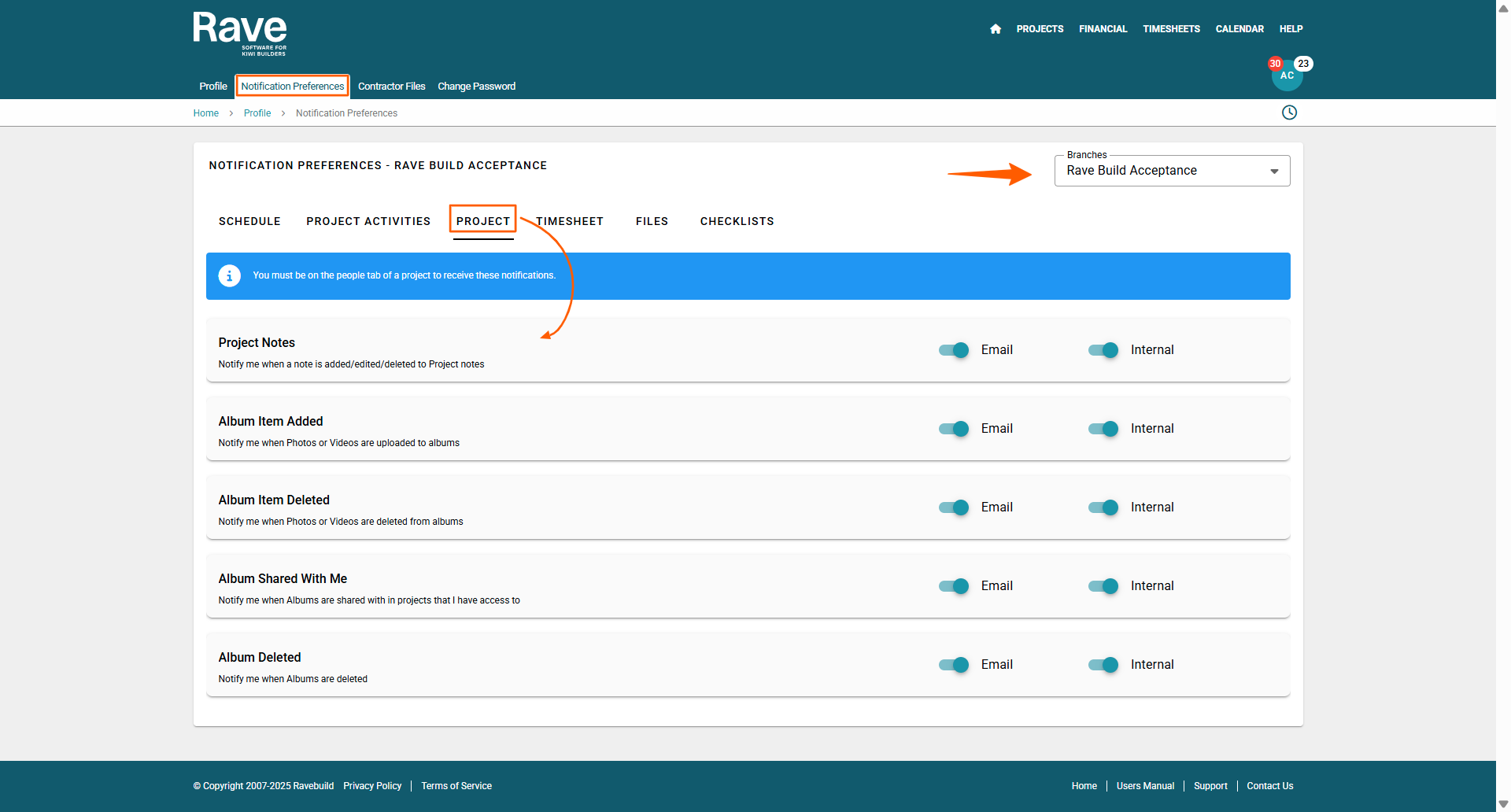Open the Privacy Policy footer link
The width and height of the screenshot is (1511, 812).
372,786
